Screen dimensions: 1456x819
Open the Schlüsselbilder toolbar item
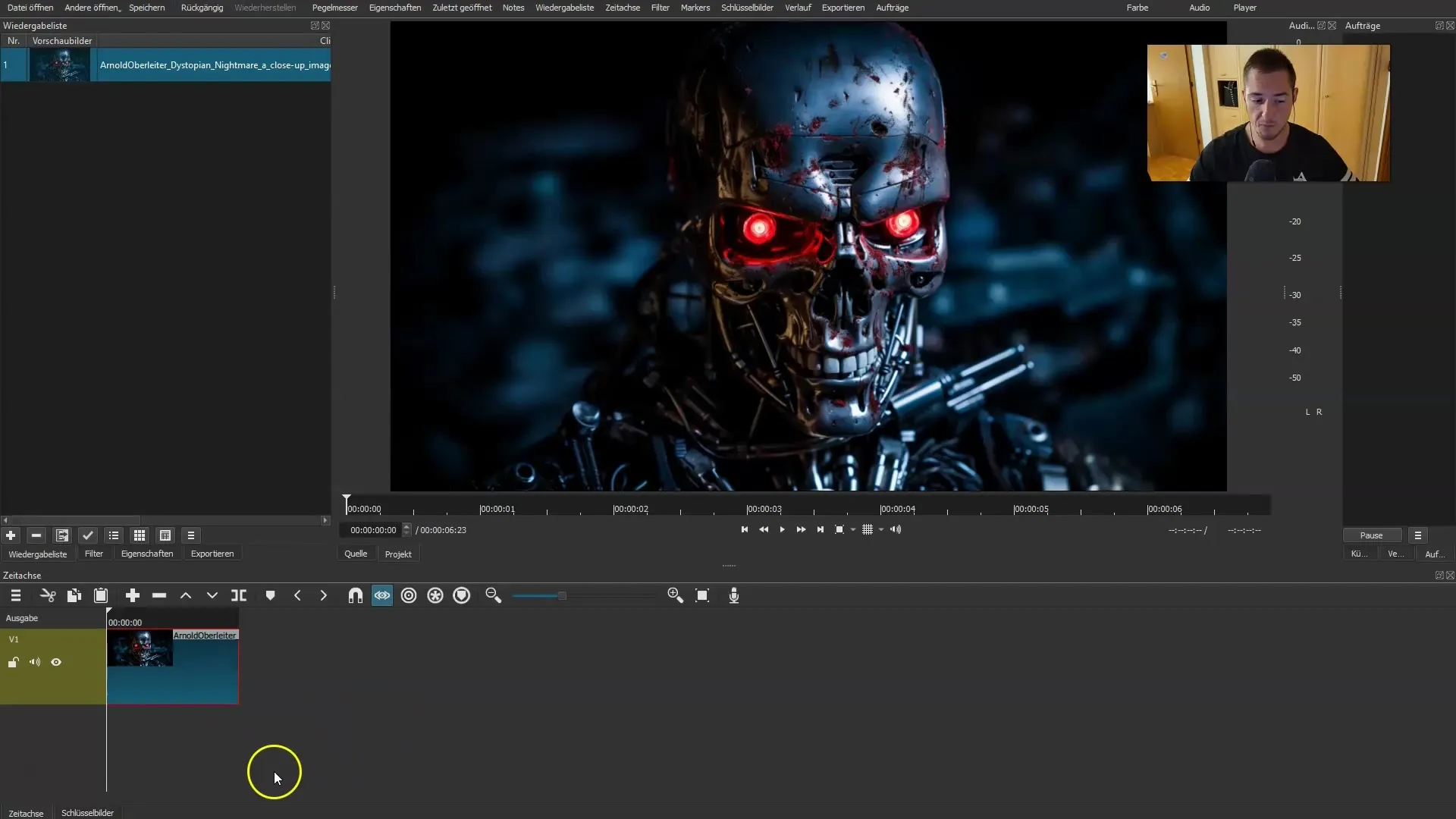pyautogui.click(x=747, y=8)
